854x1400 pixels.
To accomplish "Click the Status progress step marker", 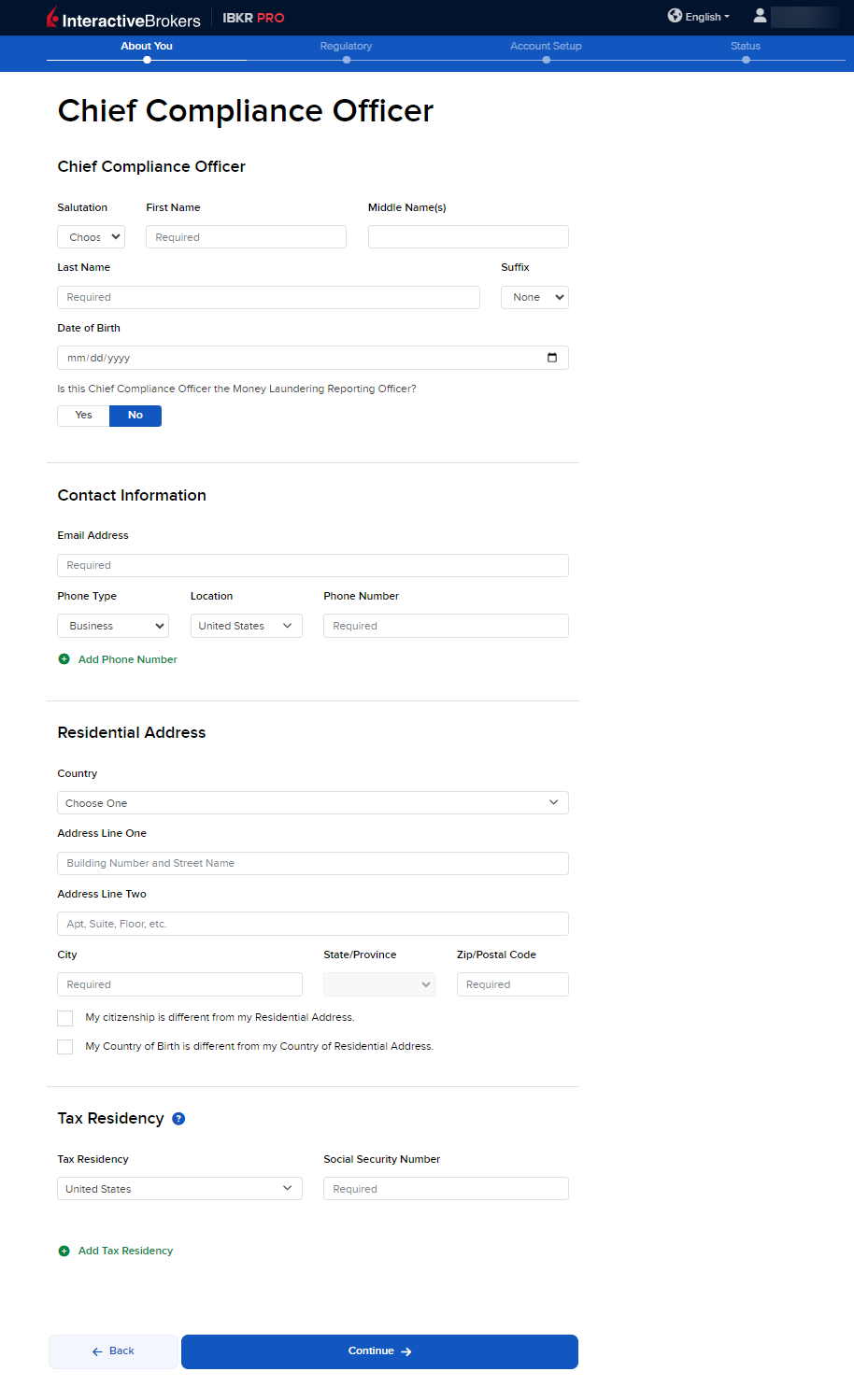I will (x=746, y=60).
